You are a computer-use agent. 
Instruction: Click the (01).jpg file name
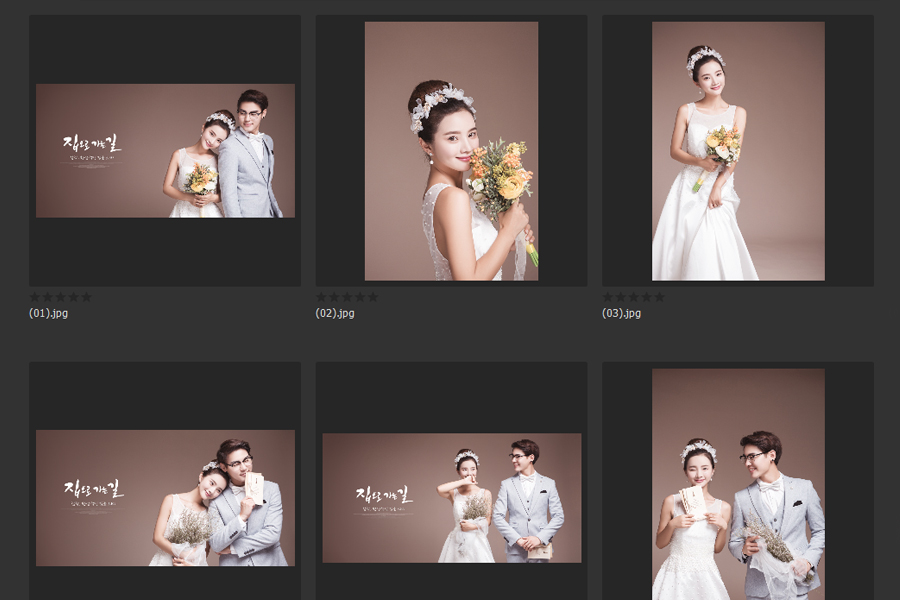(48, 313)
